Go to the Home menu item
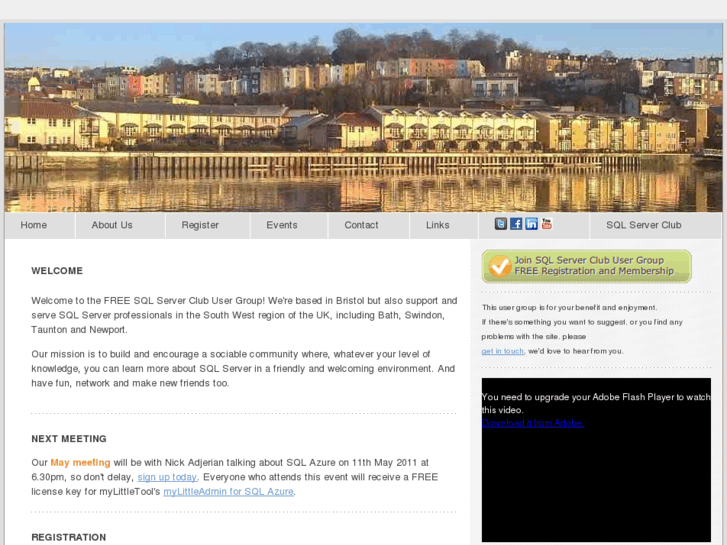727x545 pixels. coord(33,225)
